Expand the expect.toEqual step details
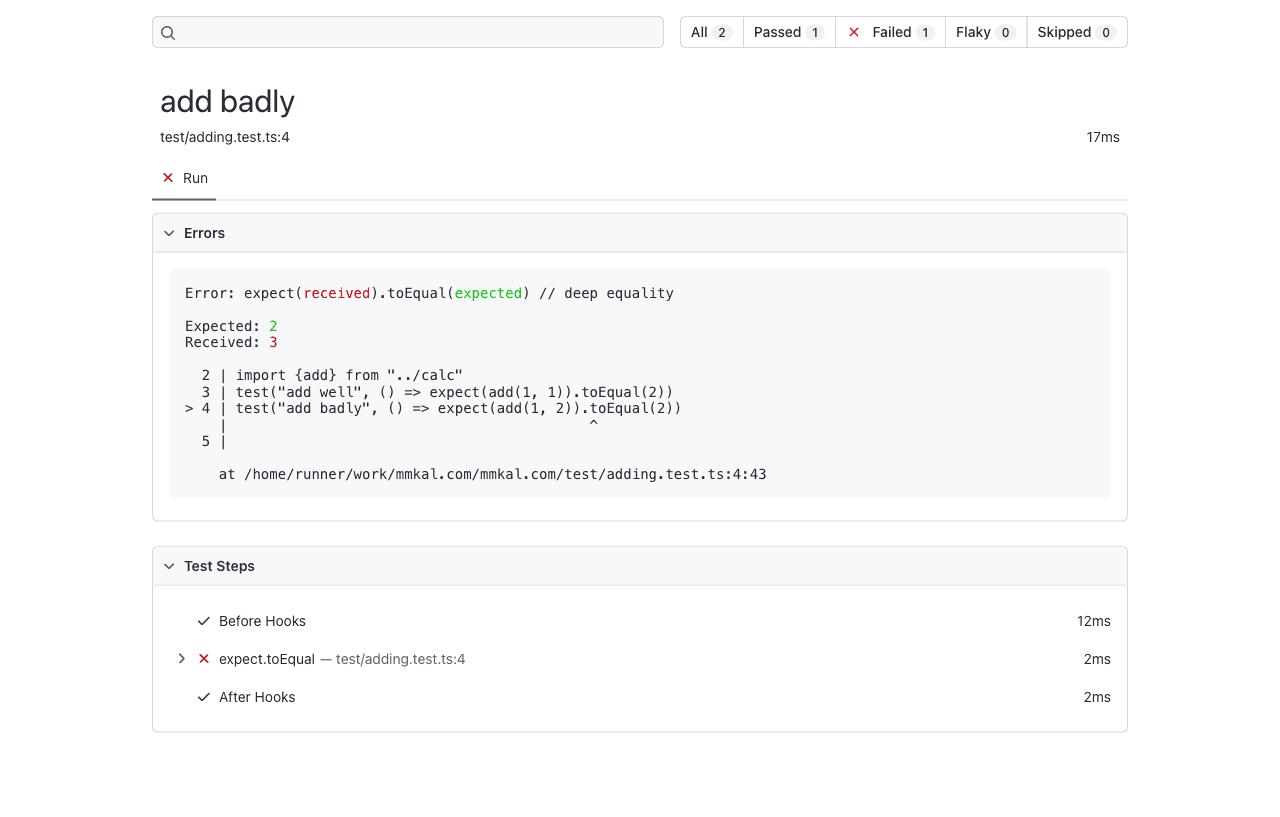The height and width of the screenshot is (817, 1280). pyautogui.click(x=181, y=659)
